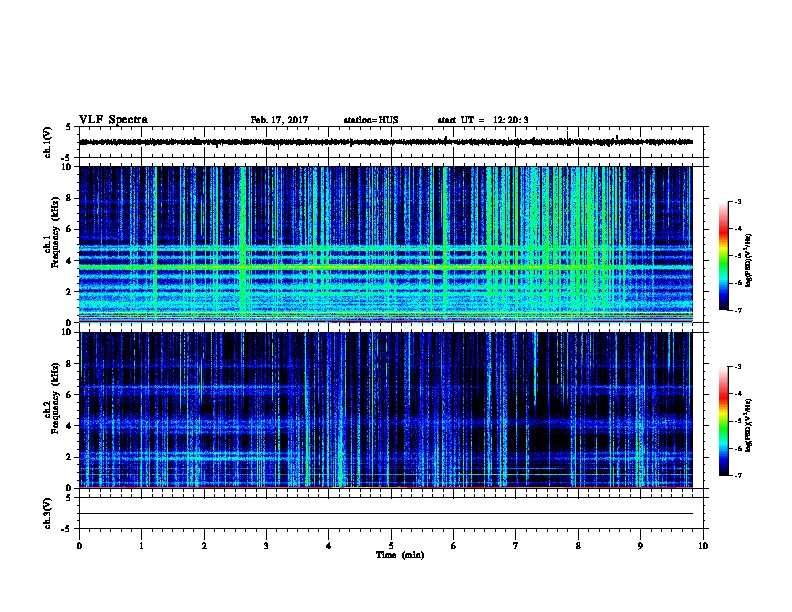Click time axis tick label "6"
The width and height of the screenshot is (792, 612).
454,546
